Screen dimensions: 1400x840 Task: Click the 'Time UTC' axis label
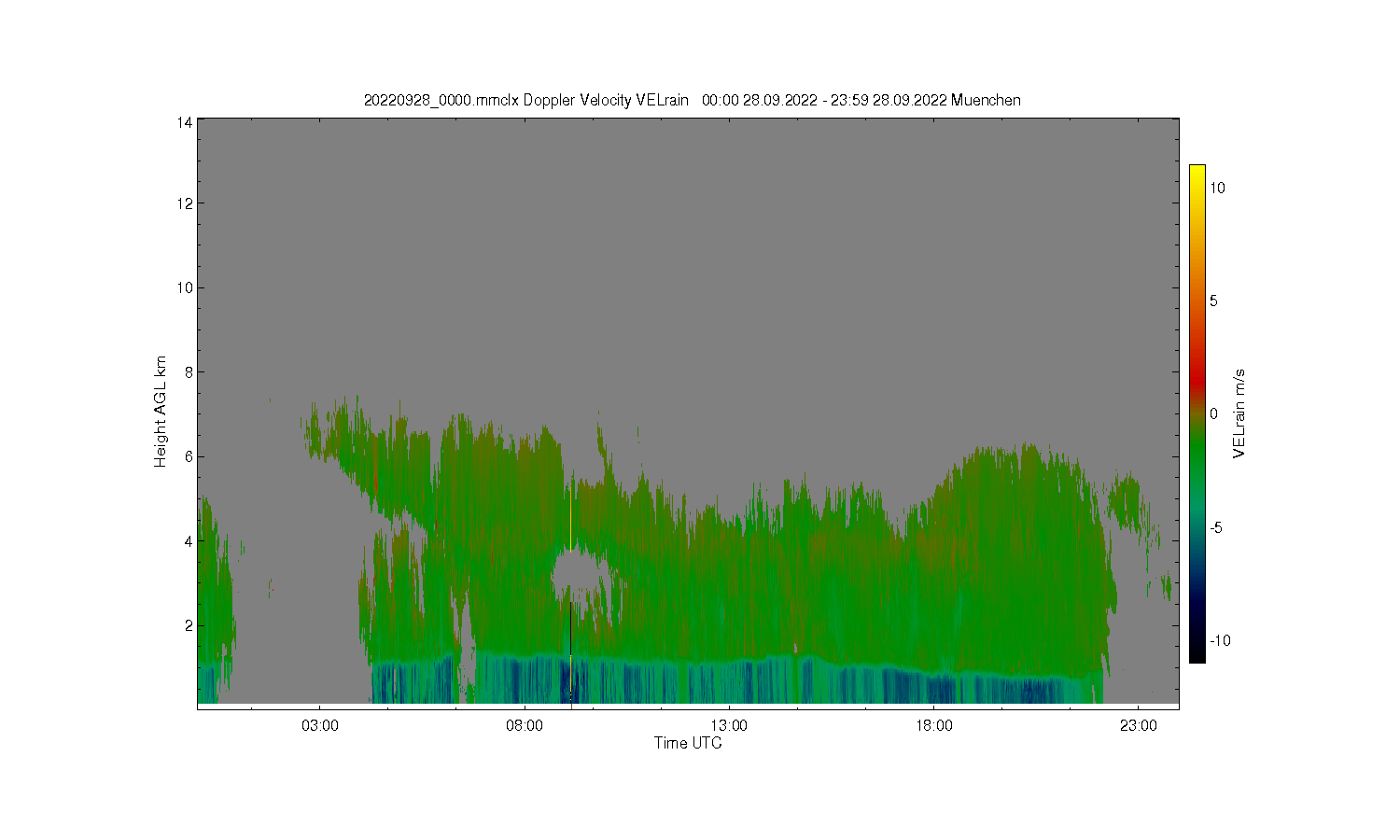click(x=688, y=743)
